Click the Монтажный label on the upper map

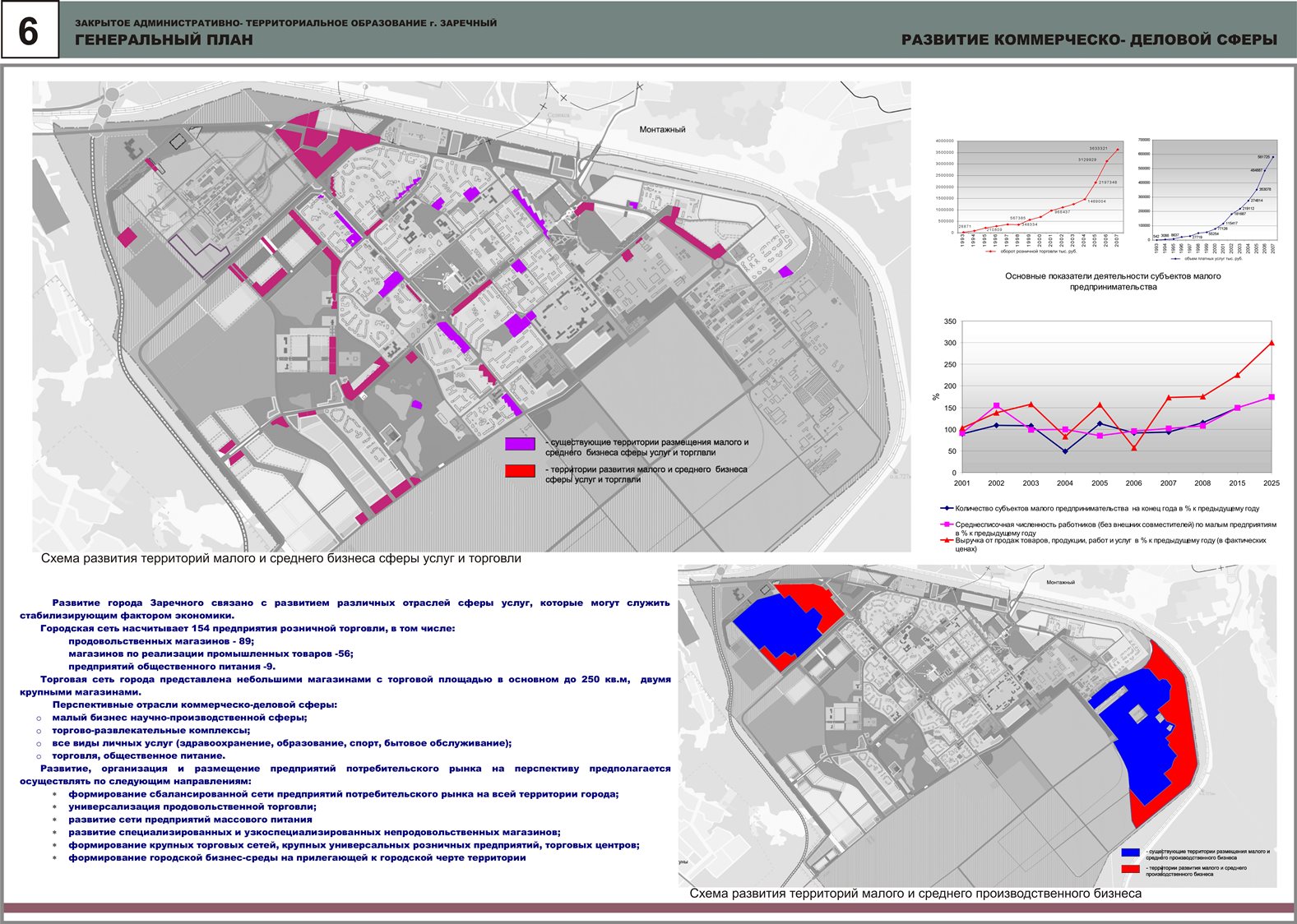662,129
